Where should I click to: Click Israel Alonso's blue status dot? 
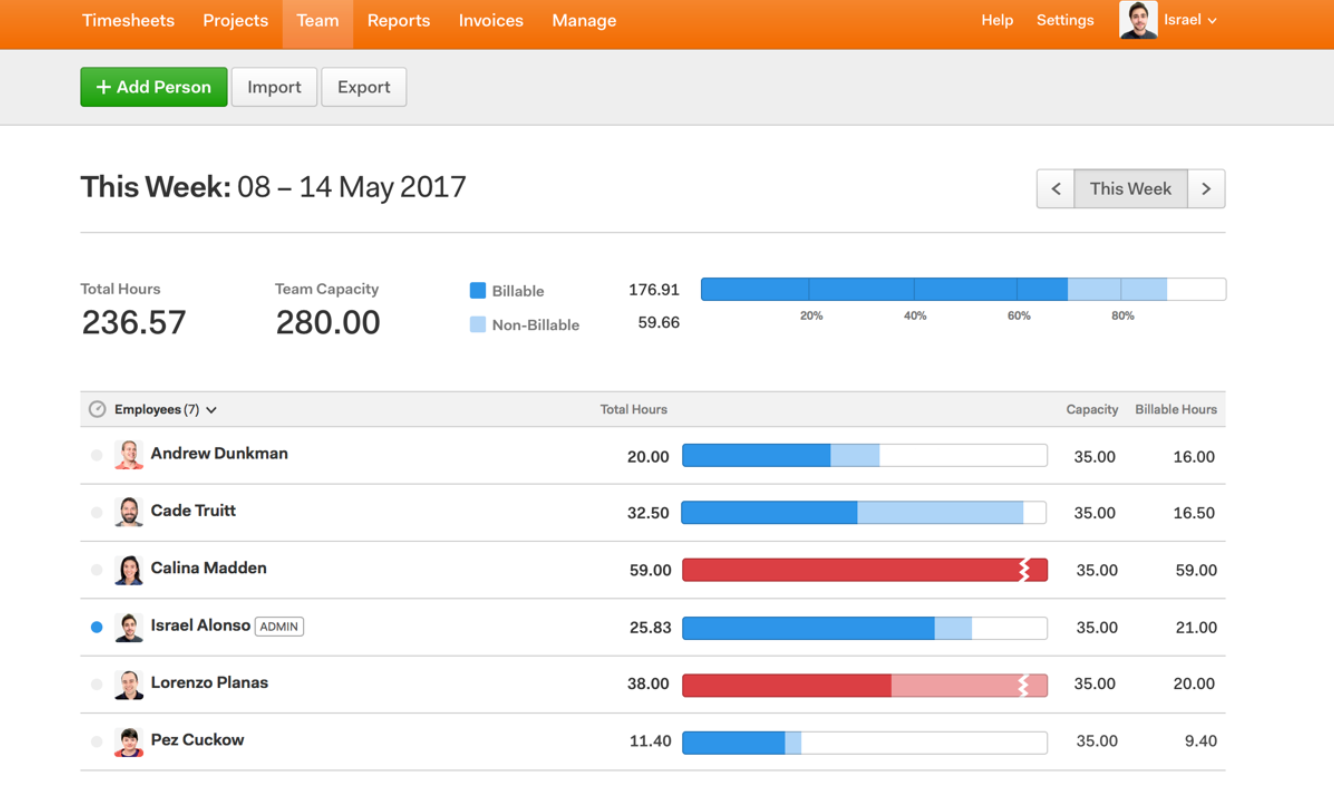(97, 627)
